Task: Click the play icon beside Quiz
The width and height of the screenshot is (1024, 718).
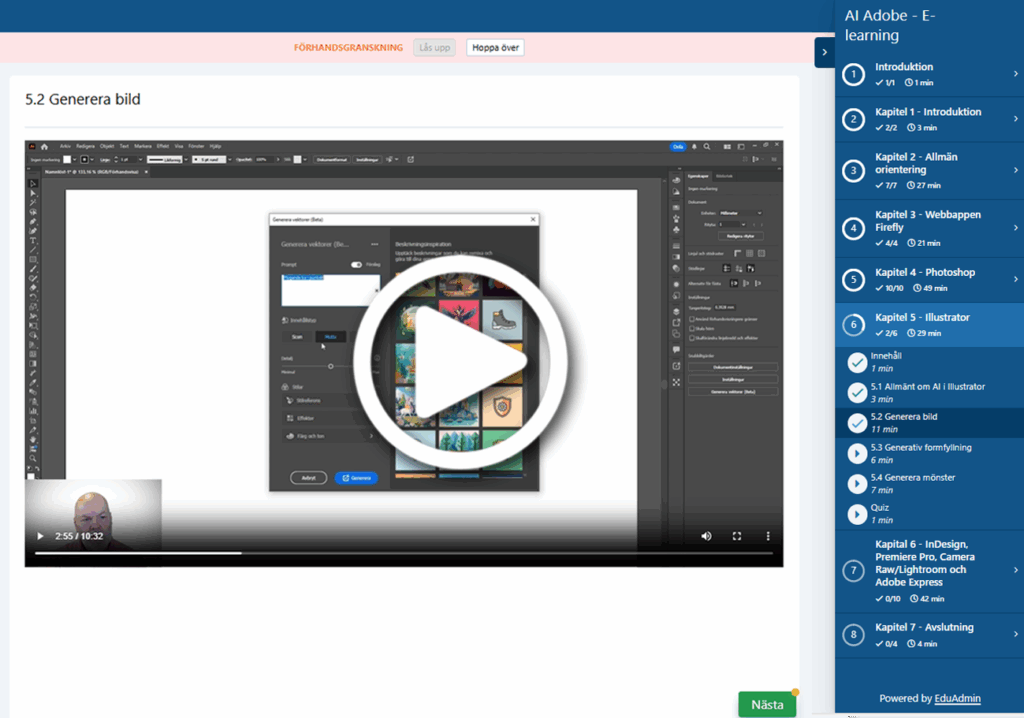Action: pos(857,514)
